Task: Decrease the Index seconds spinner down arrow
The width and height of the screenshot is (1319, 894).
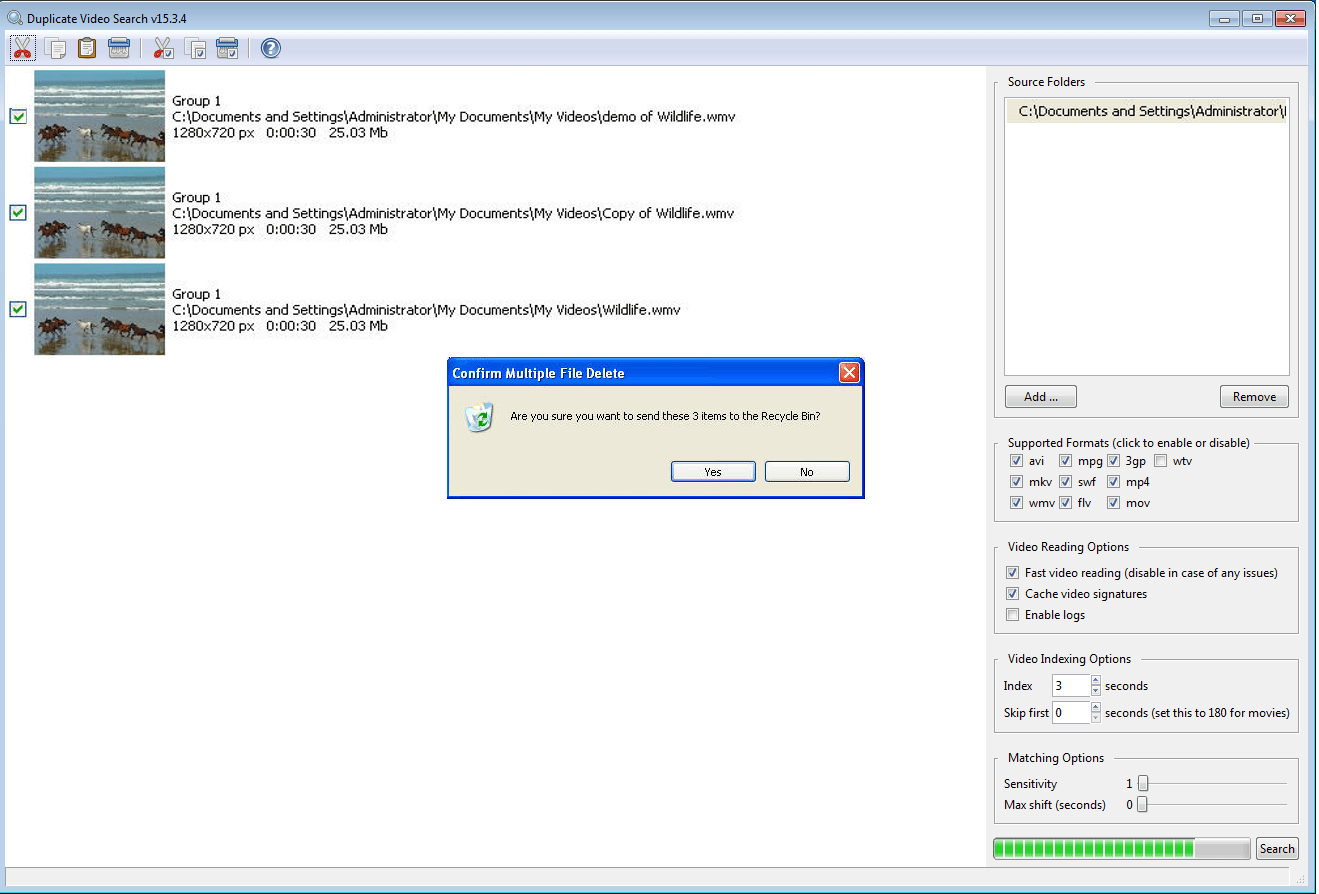Action: [x=1096, y=691]
